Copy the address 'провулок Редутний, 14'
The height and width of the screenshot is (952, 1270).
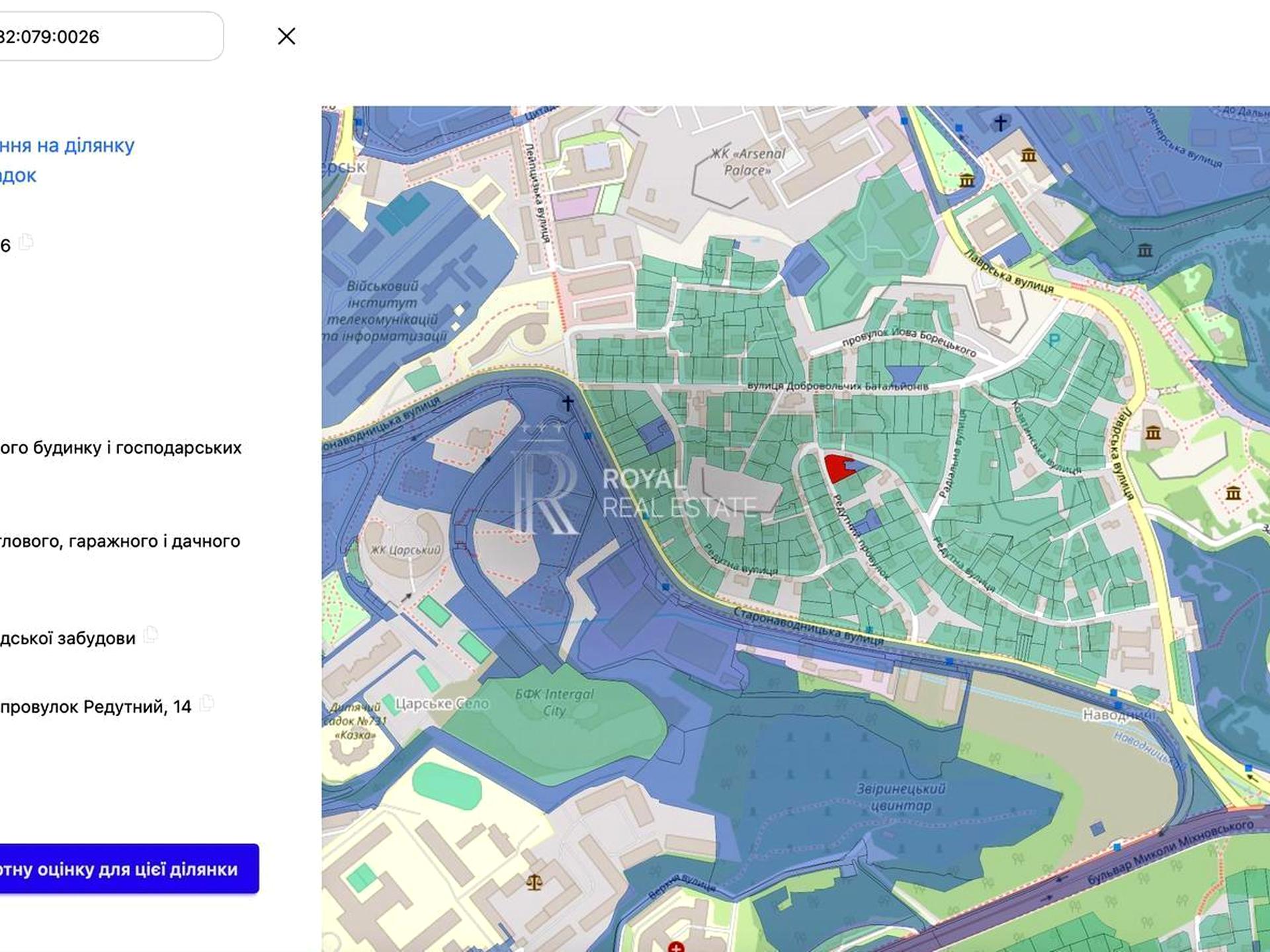point(207,703)
